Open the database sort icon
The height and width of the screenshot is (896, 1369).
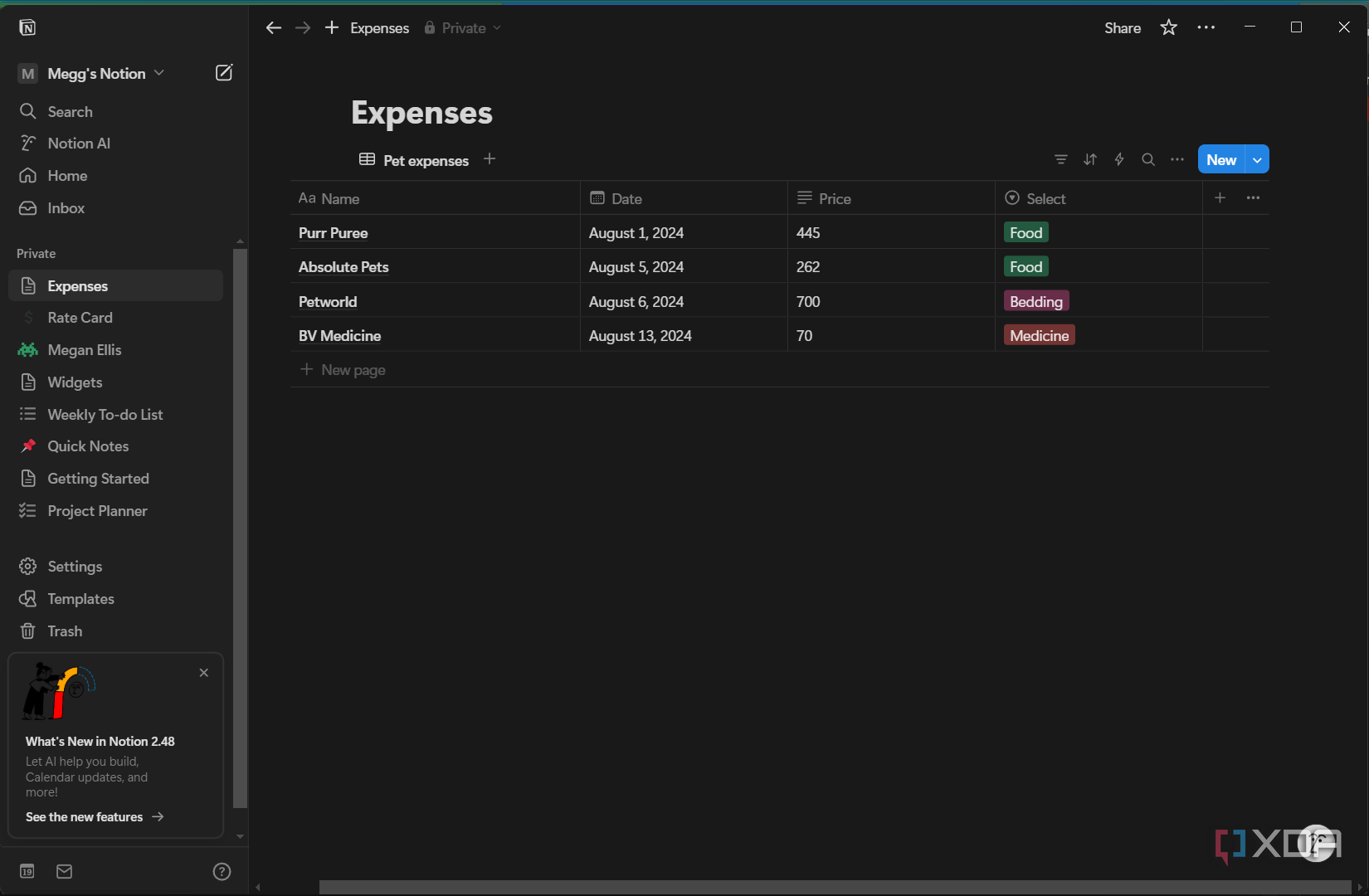pyautogui.click(x=1090, y=159)
